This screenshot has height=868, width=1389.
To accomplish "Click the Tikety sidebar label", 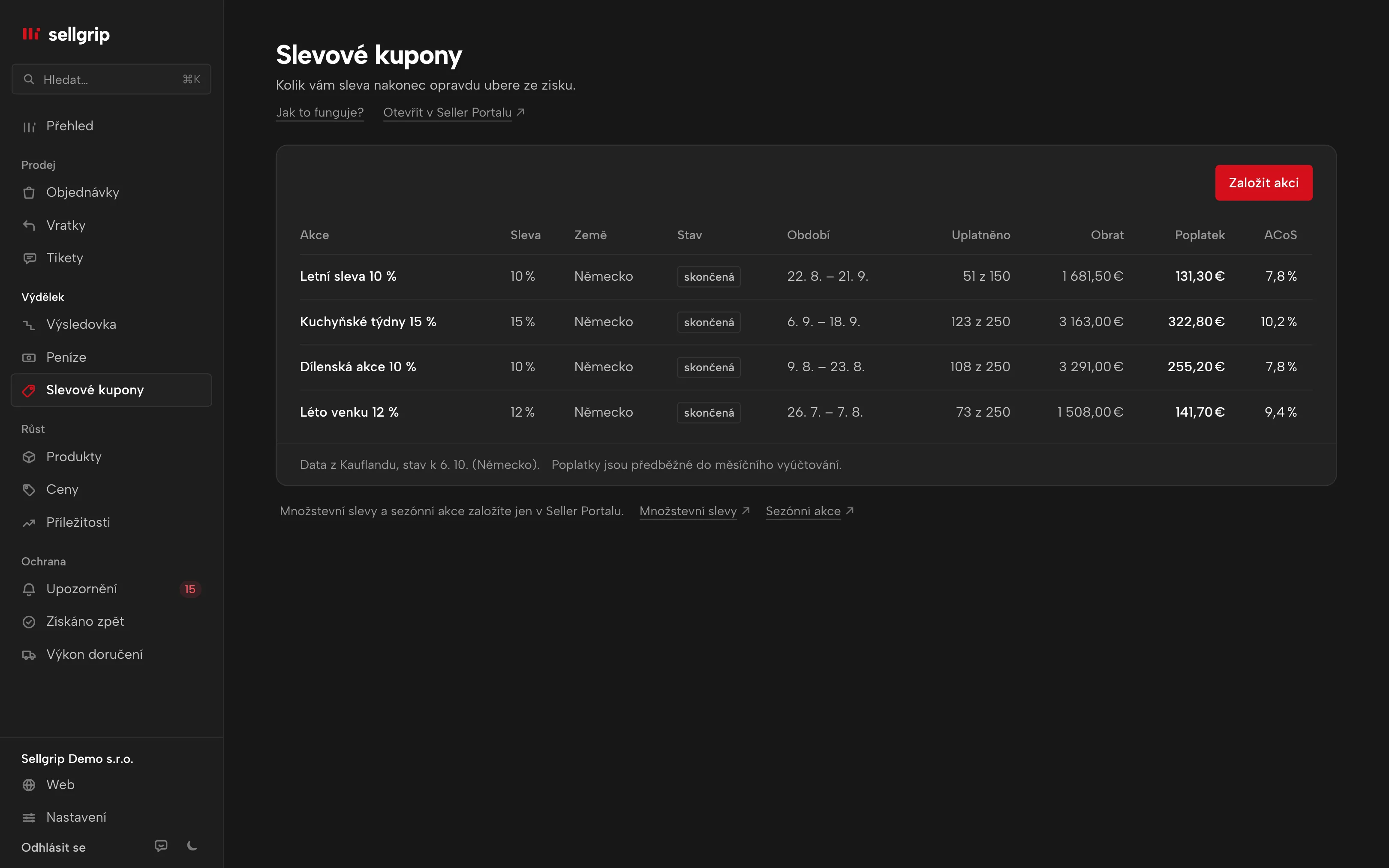I will (x=64, y=258).
